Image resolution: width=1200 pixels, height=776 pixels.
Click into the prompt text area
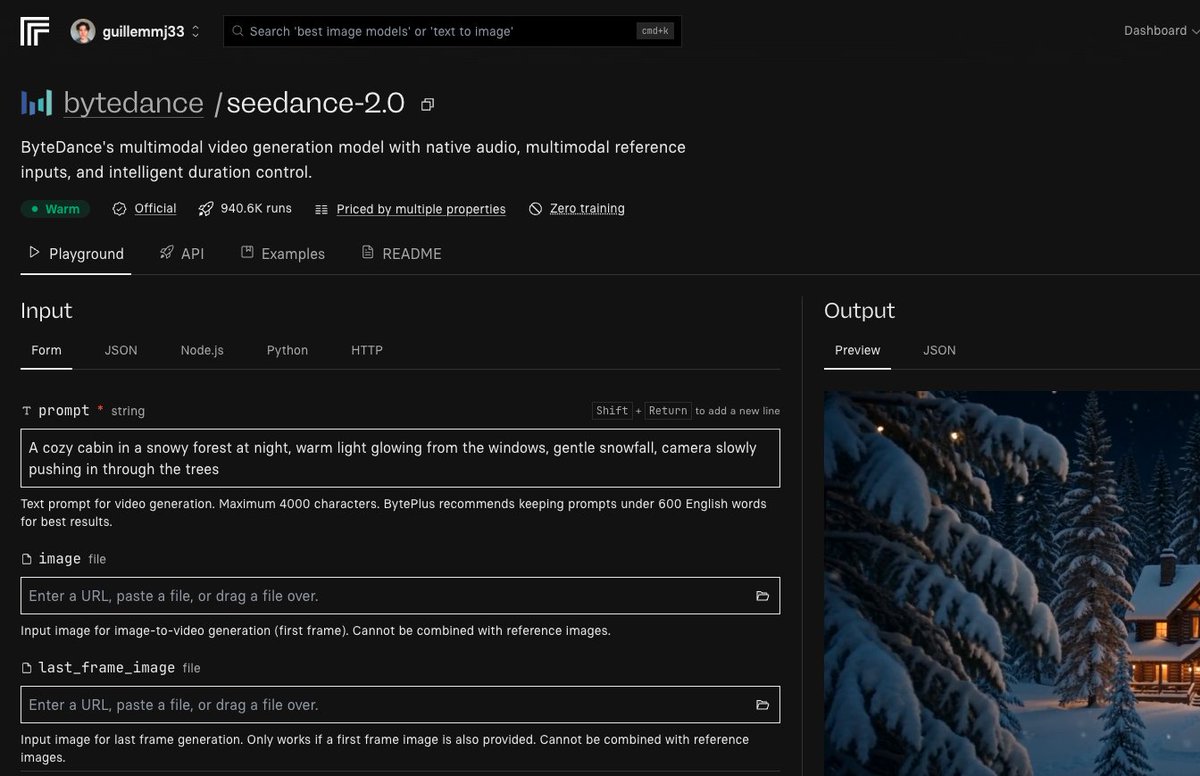click(x=400, y=458)
